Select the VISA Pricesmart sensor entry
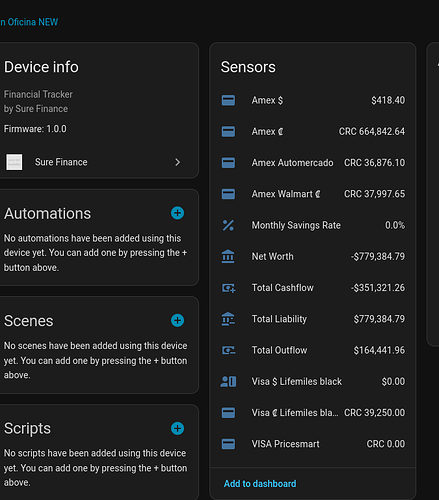The width and height of the screenshot is (439, 500). click(313, 444)
